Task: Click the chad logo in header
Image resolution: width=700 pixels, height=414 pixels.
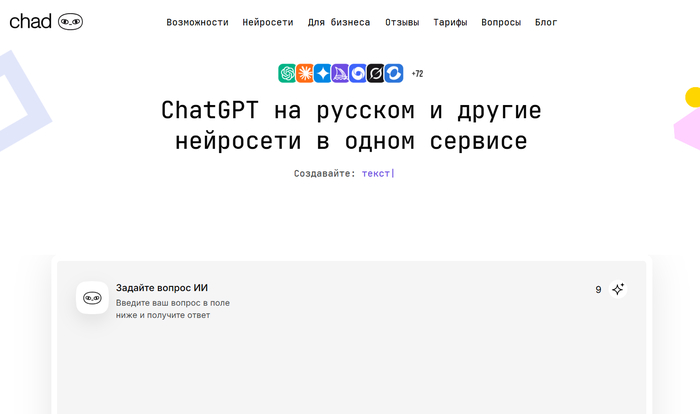Action: point(46,21)
